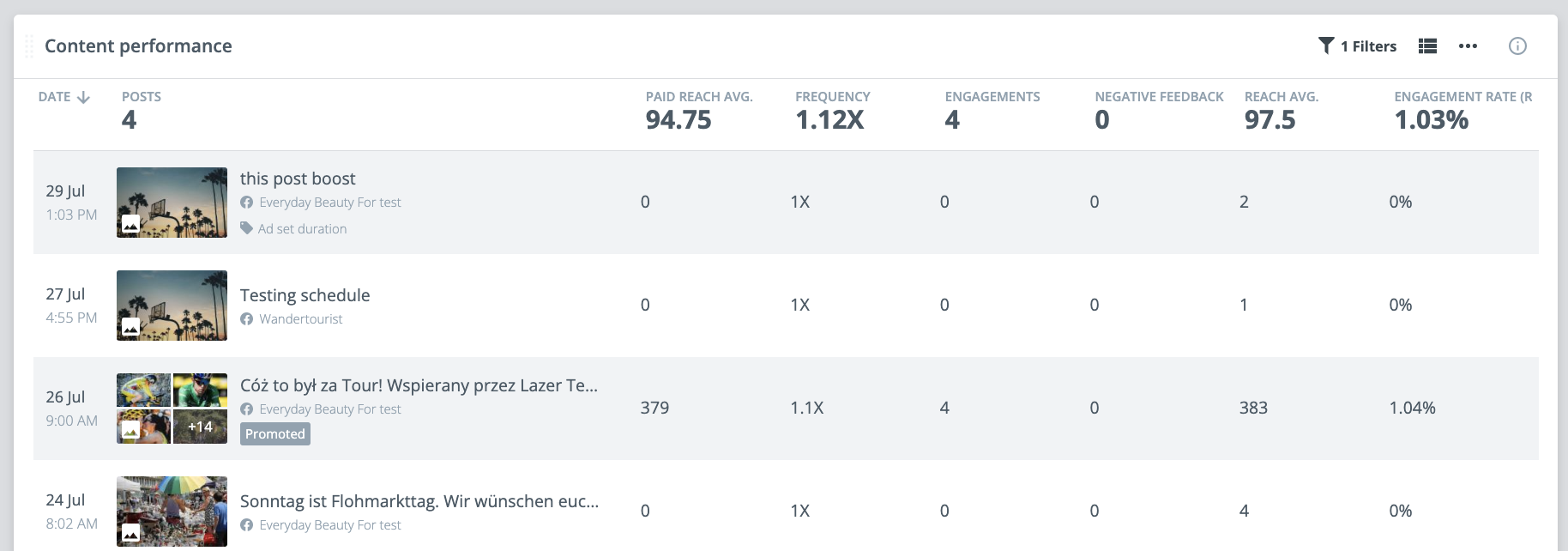Click the REACH AVG. column header
Image resolution: width=1568 pixels, height=551 pixels.
click(1281, 97)
